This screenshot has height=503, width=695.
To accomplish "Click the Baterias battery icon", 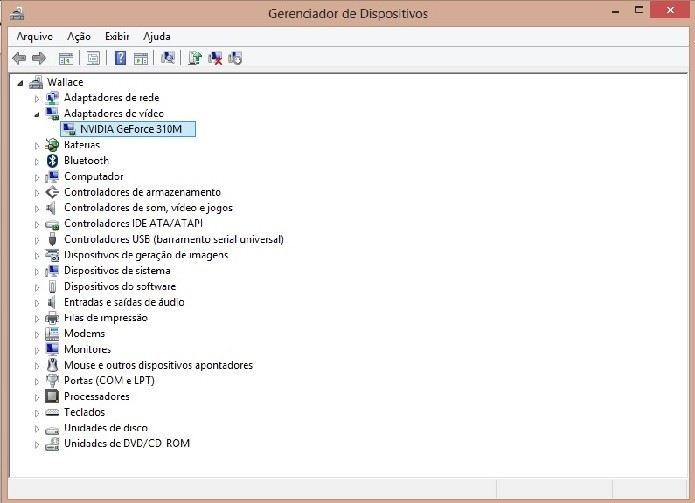I will pyautogui.click(x=52, y=144).
